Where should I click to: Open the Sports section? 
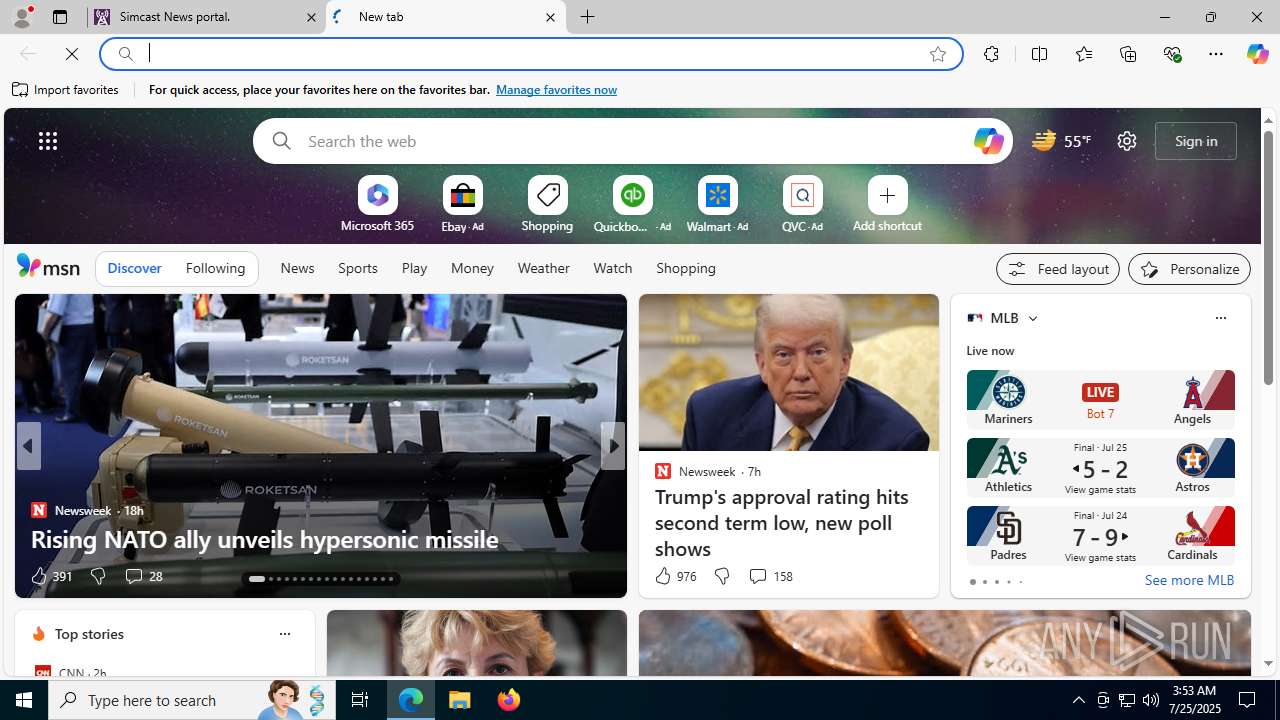[357, 268]
